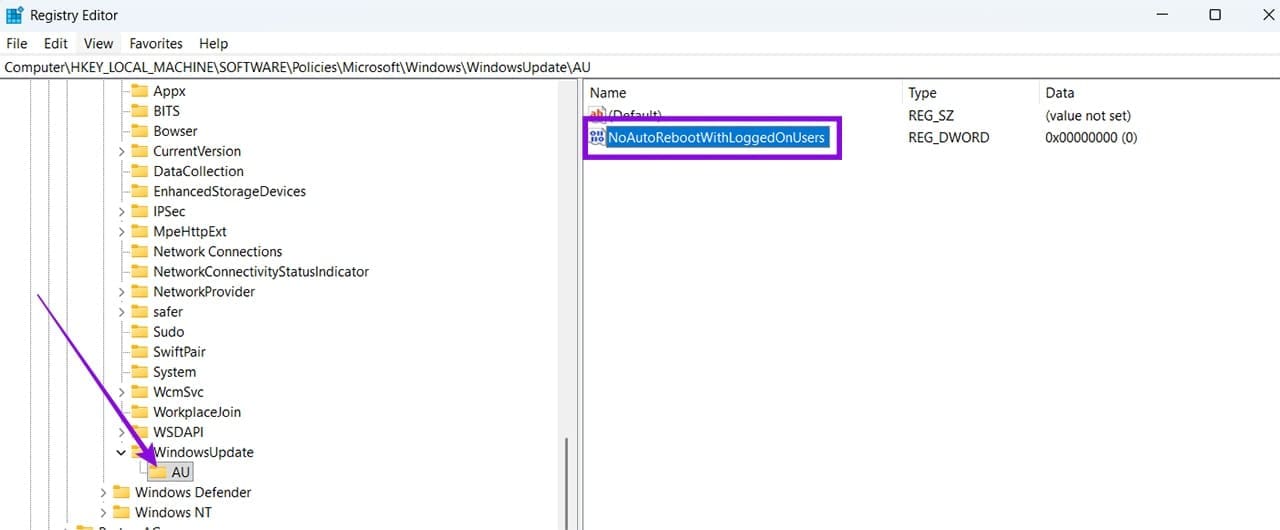Select the MpeHttpExt folder icon

tap(139, 231)
